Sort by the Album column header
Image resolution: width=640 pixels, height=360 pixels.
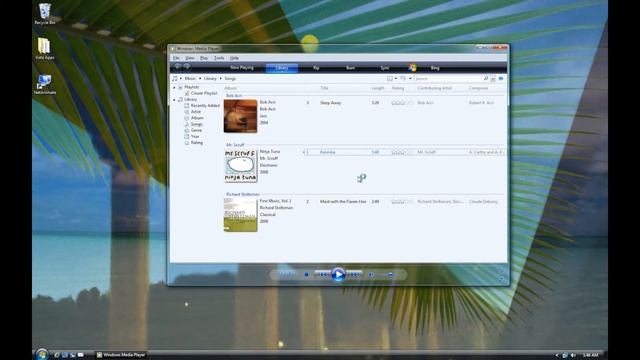[230, 88]
